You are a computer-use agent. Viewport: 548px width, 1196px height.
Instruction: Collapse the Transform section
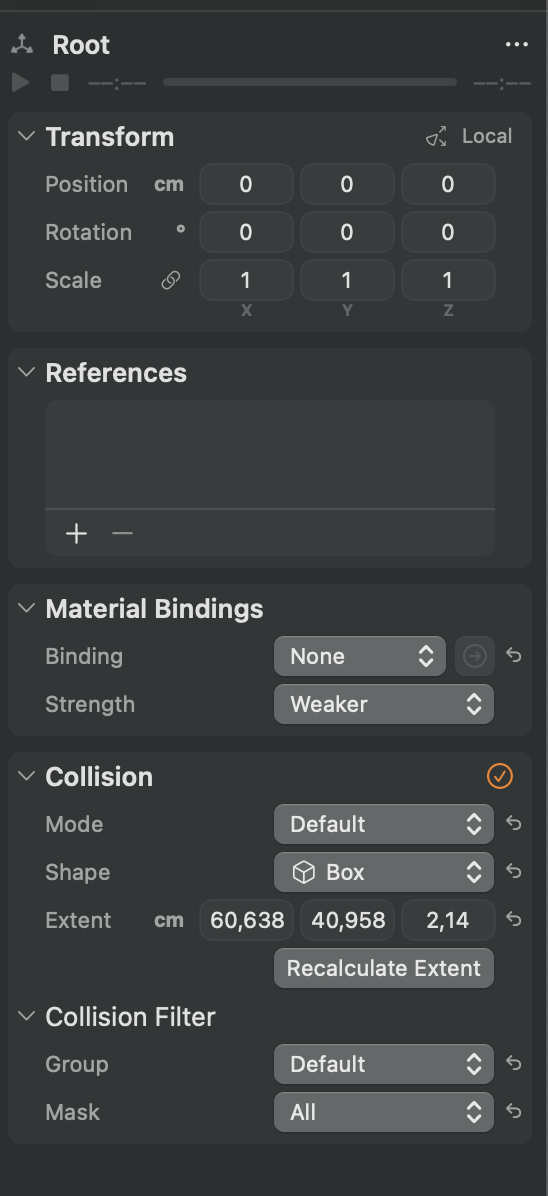[x=27, y=137]
